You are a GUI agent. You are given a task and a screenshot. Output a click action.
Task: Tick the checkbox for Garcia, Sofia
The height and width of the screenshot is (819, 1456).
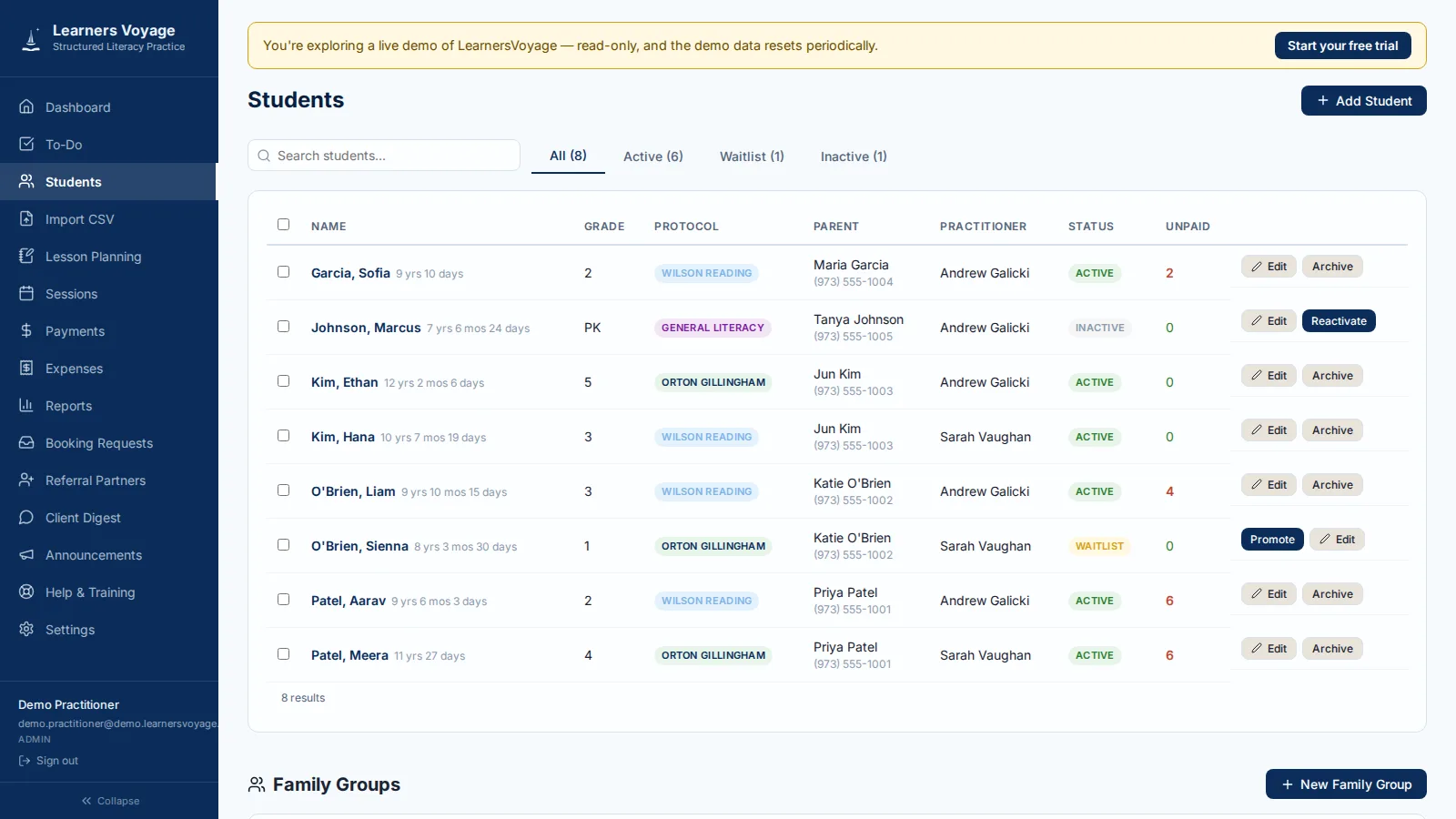(283, 271)
